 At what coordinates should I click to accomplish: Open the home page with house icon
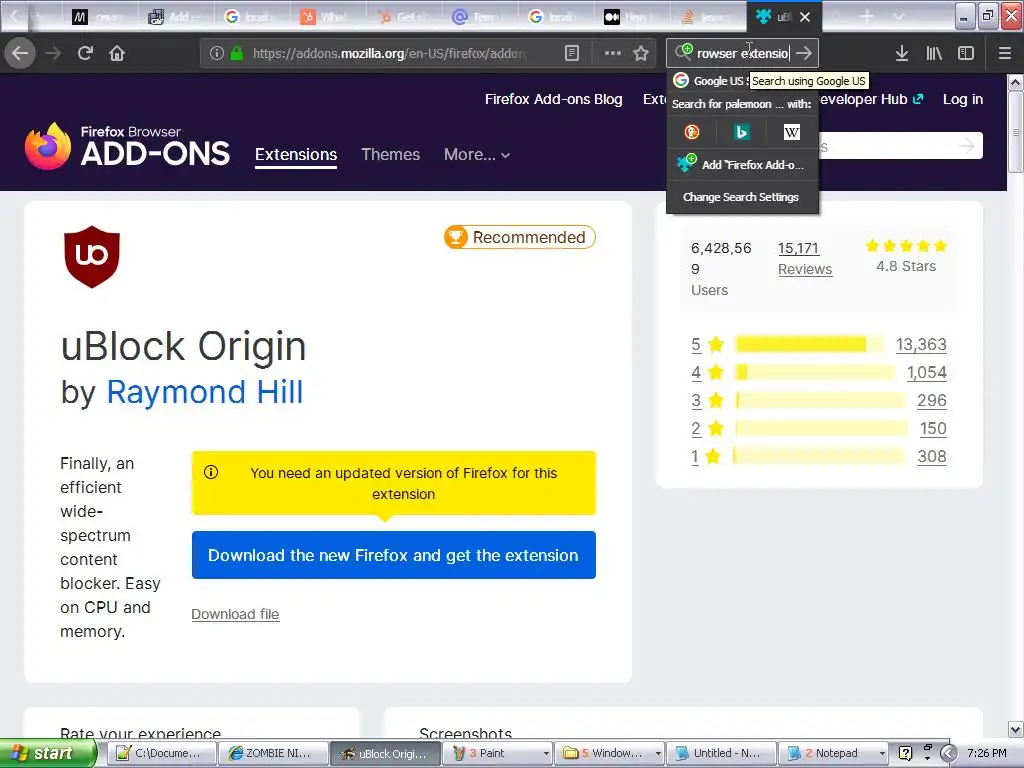click(x=117, y=53)
